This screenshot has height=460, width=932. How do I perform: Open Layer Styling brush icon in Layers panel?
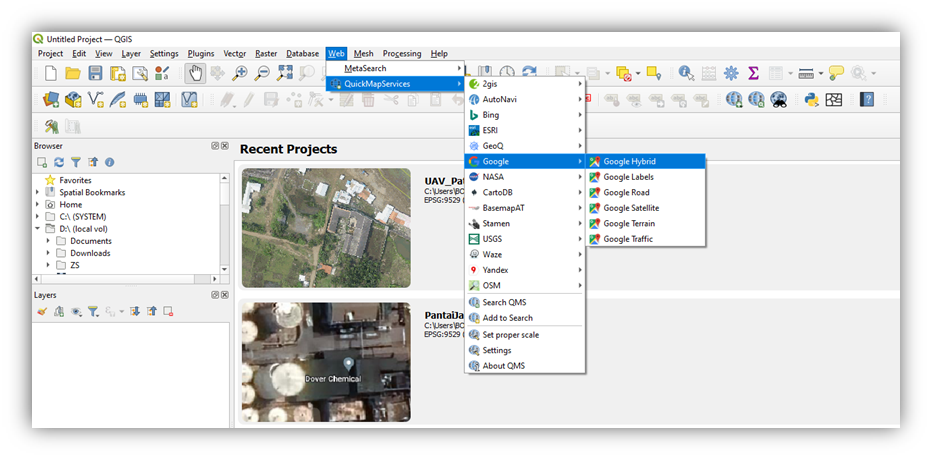pos(42,311)
